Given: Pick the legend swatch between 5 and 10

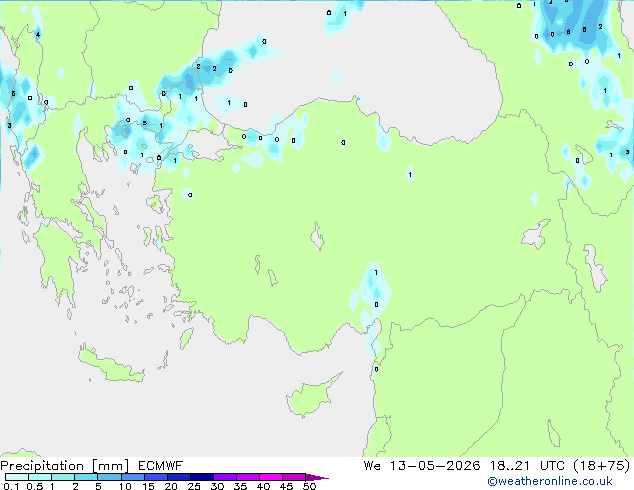Looking at the screenshot, I should pos(109,477).
